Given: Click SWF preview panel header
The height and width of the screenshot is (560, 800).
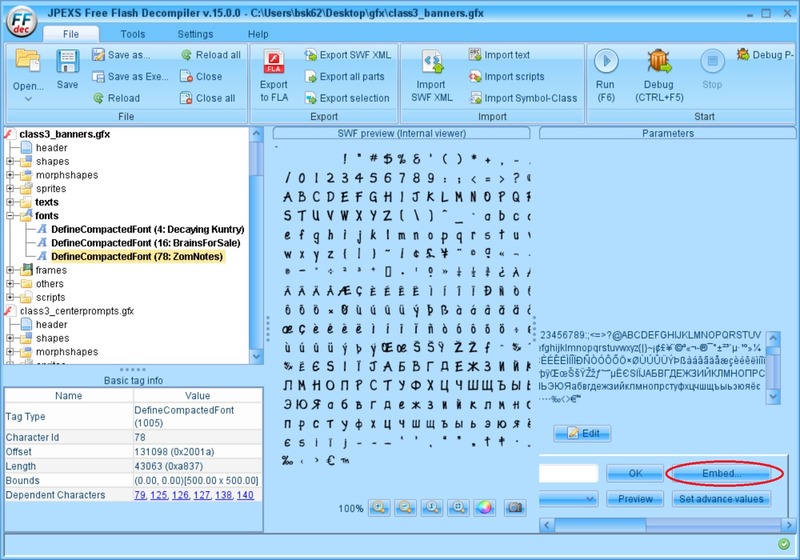Looking at the screenshot, I should point(402,133).
